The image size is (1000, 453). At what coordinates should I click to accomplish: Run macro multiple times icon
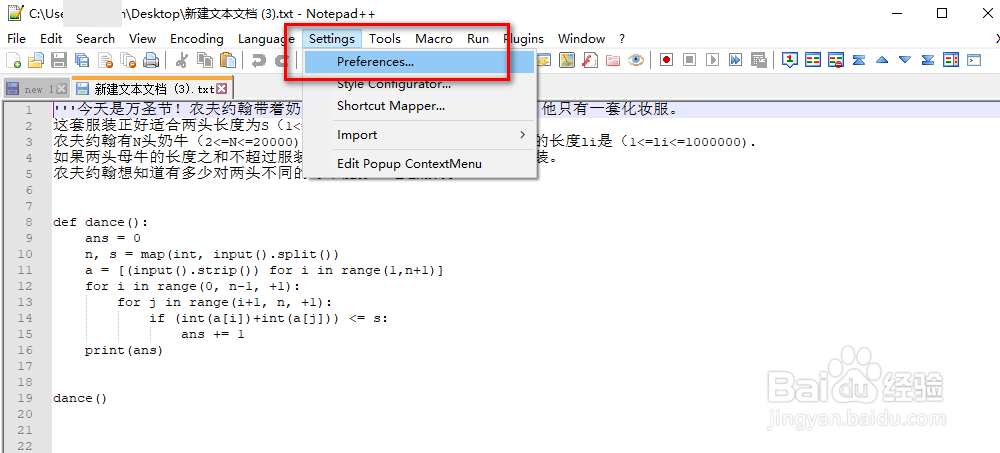[x=735, y=61]
